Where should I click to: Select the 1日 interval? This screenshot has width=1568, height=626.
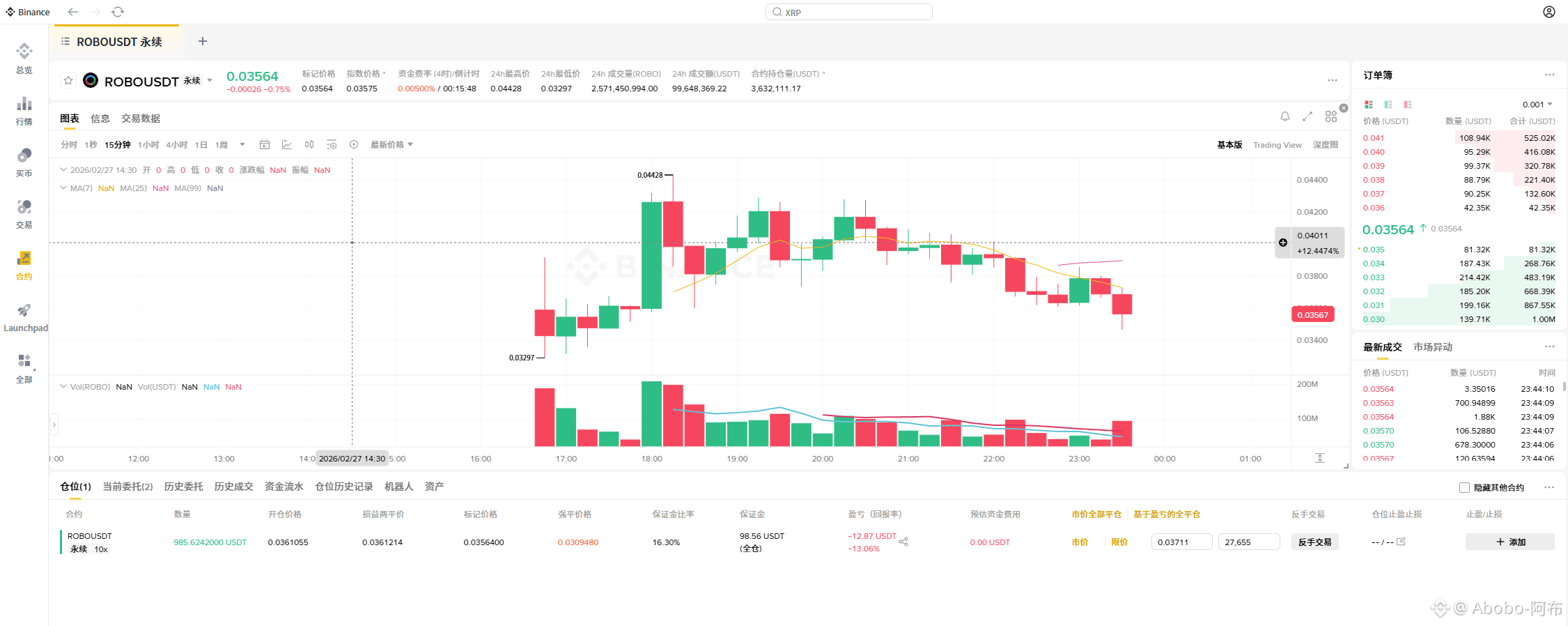click(201, 145)
